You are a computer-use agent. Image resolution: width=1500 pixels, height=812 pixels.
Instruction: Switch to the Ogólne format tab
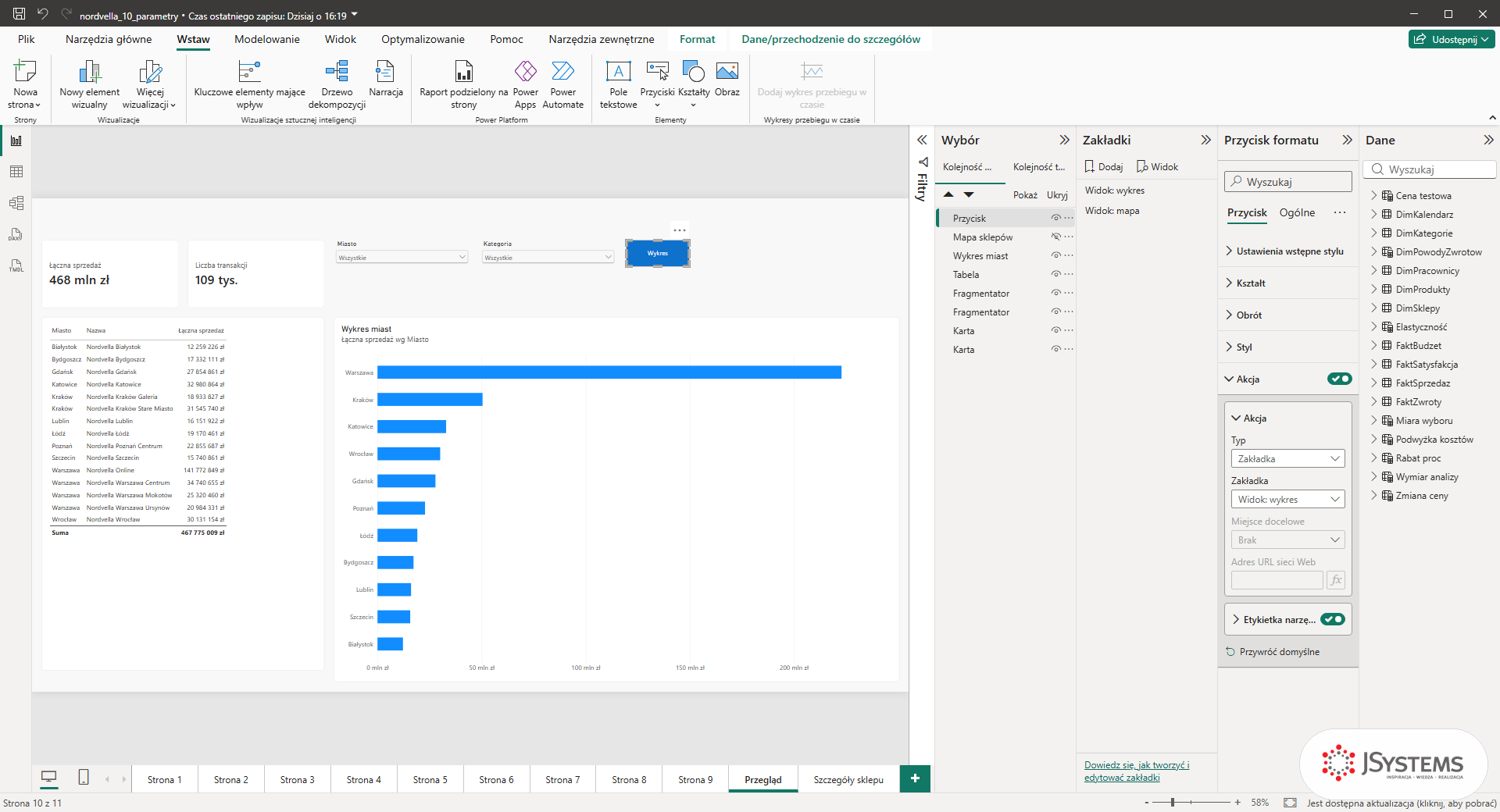(x=1297, y=212)
